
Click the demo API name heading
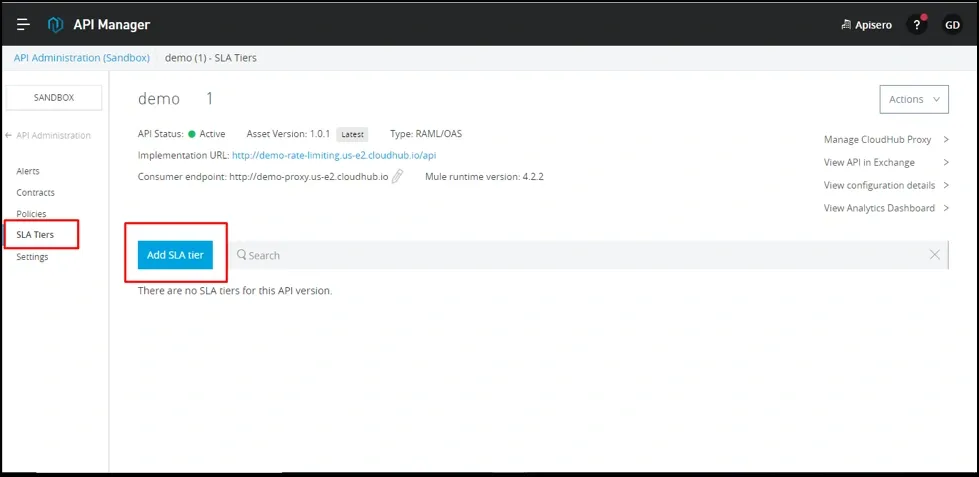tap(159, 99)
